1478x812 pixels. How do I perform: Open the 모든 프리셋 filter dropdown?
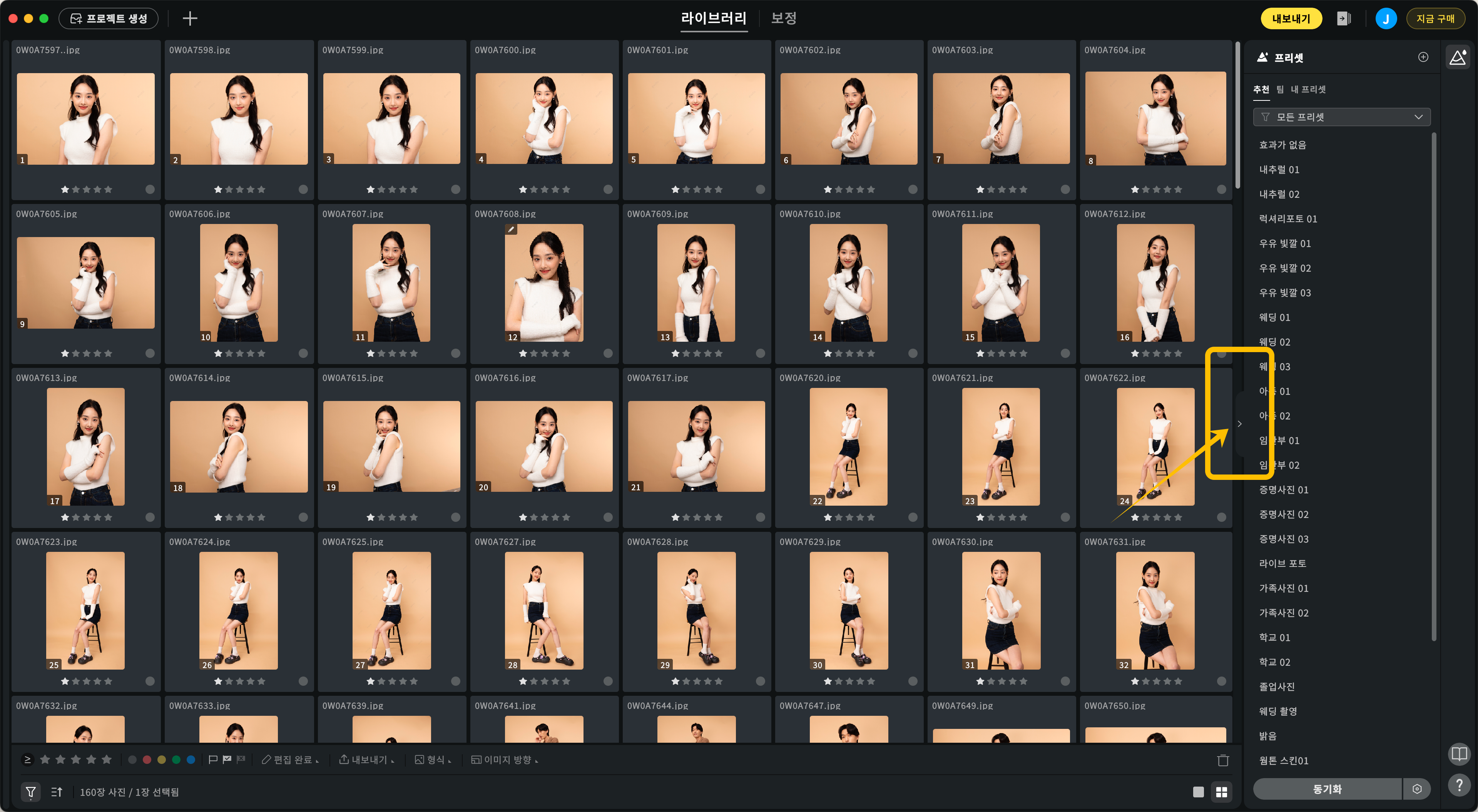coord(1341,117)
